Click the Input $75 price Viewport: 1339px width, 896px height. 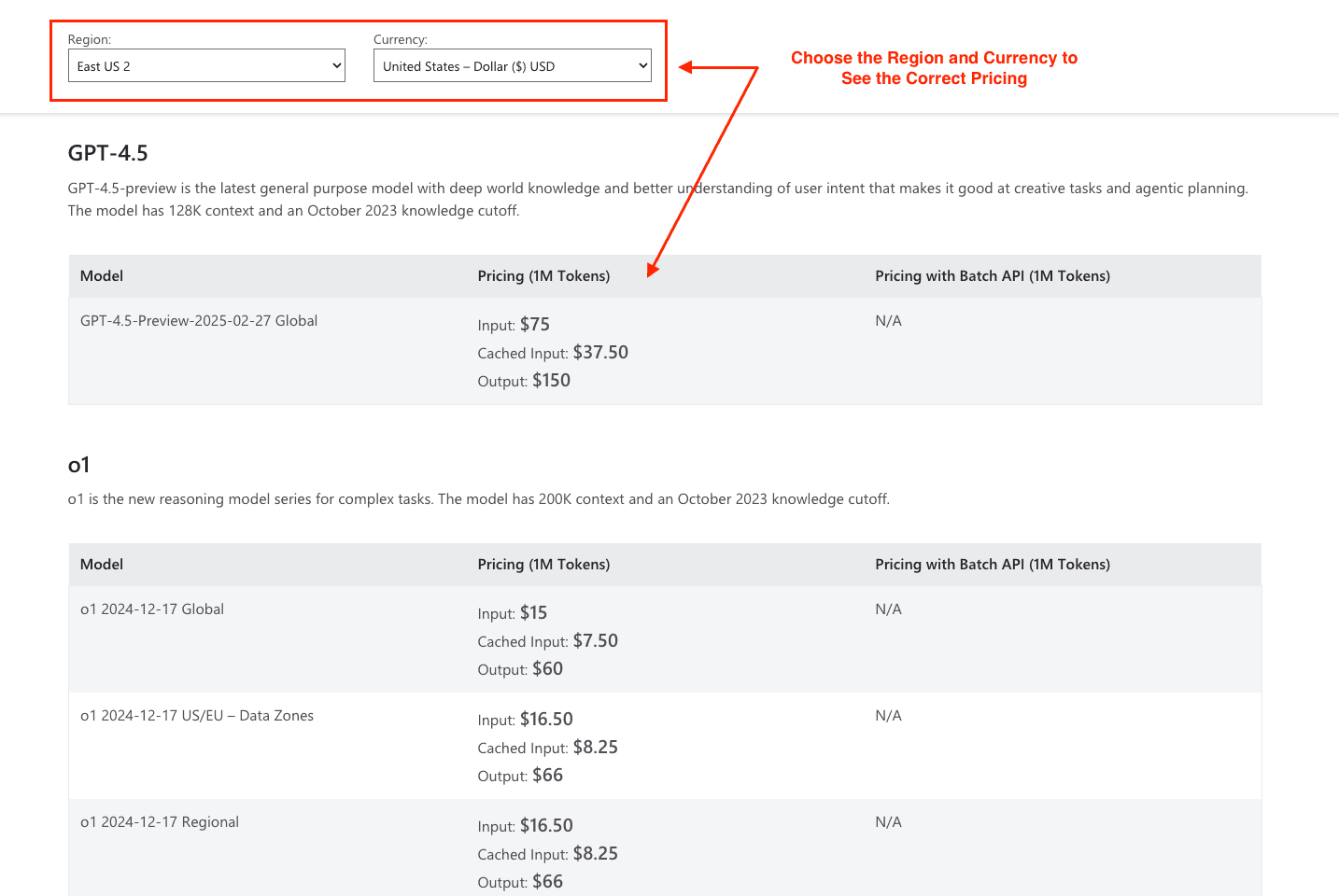tap(514, 325)
